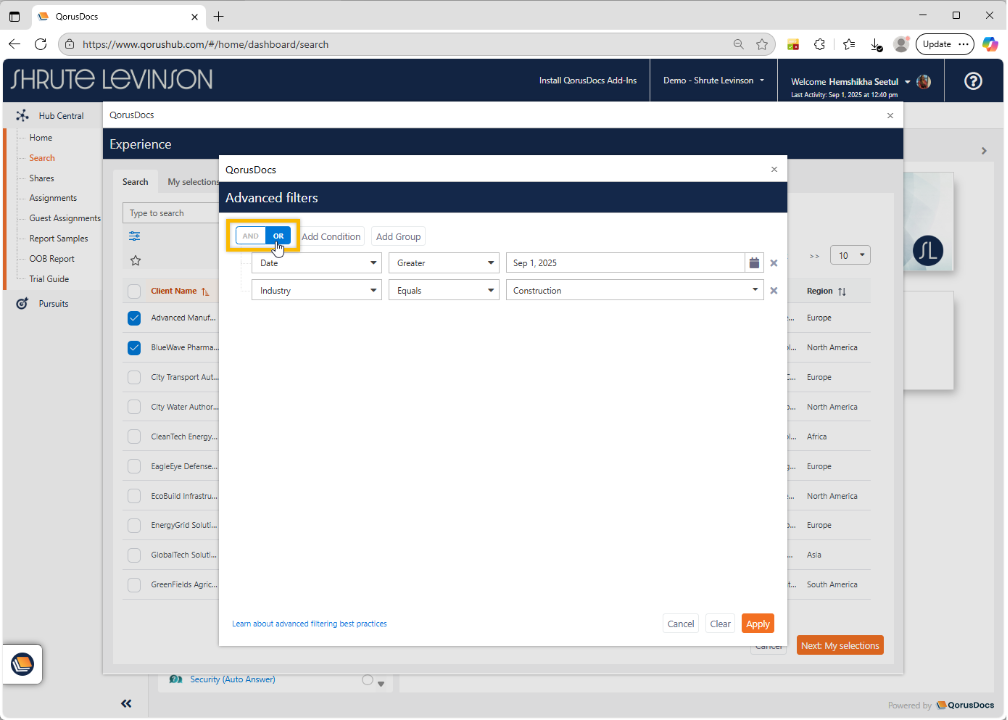Expand the Construction value dropdown
This screenshot has height=720, width=1008.
pos(756,291)
